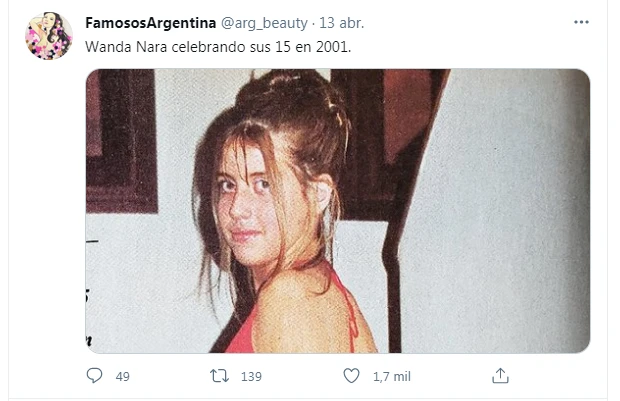Visit the FamososArgentina display name link

pos(151,23)
